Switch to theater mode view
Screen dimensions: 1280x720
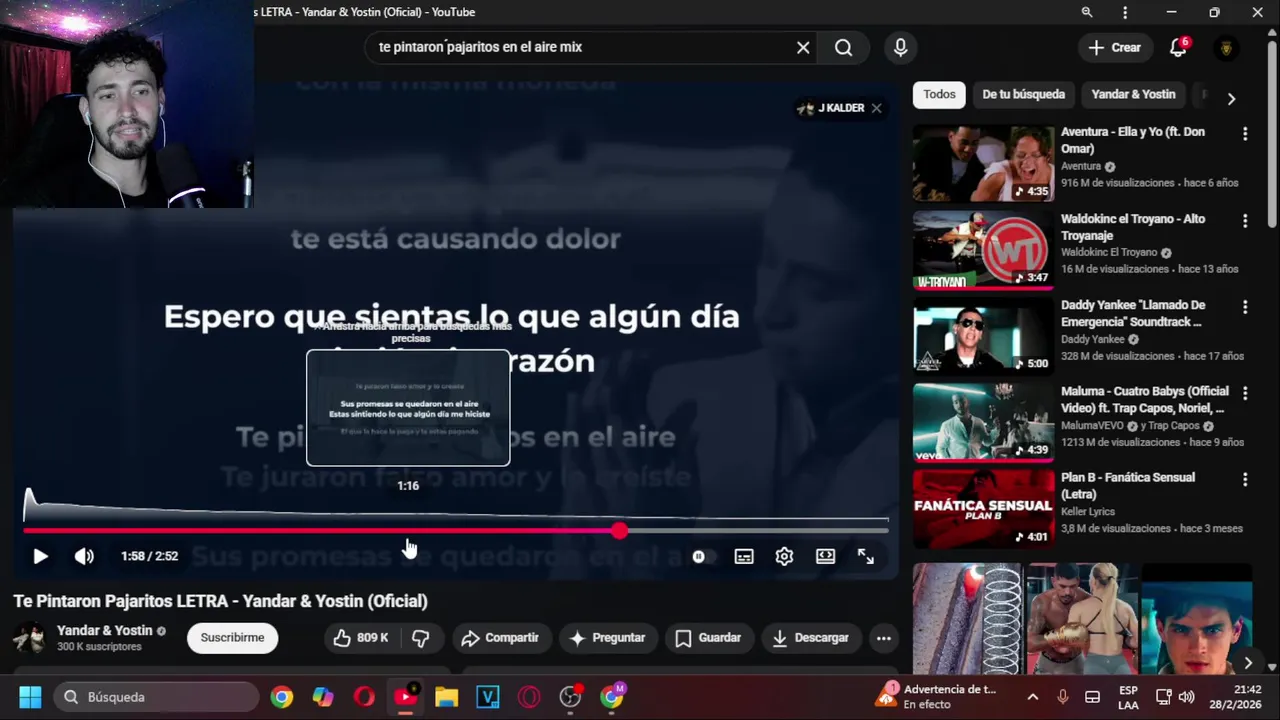point(825,556)
